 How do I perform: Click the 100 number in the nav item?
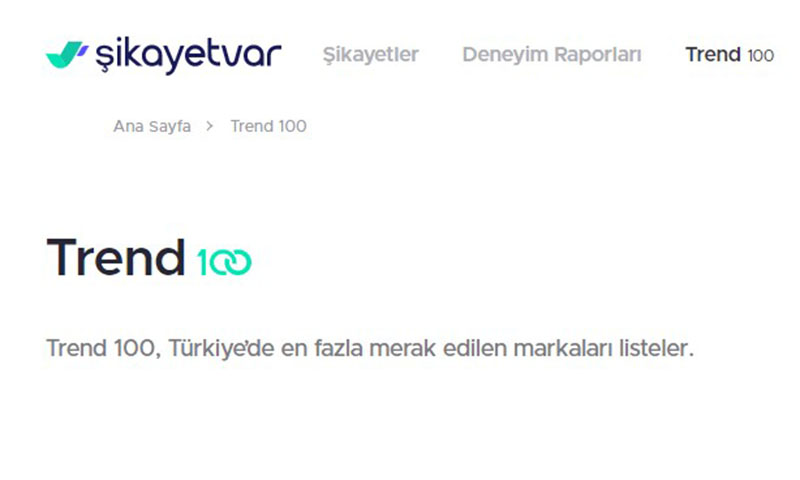coord(761,55)
